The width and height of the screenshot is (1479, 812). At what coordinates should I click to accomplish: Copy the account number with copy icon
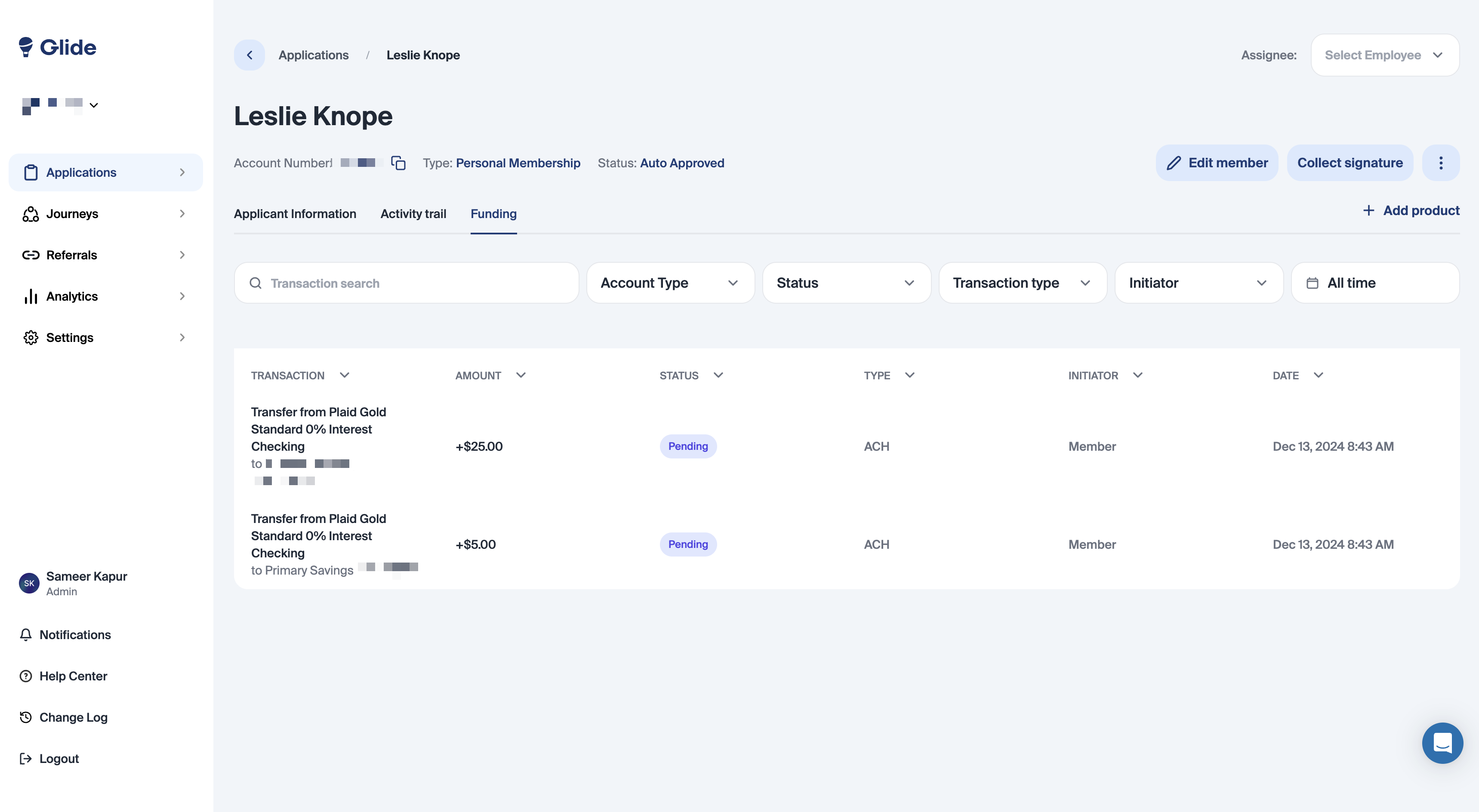tap(398, 163)
